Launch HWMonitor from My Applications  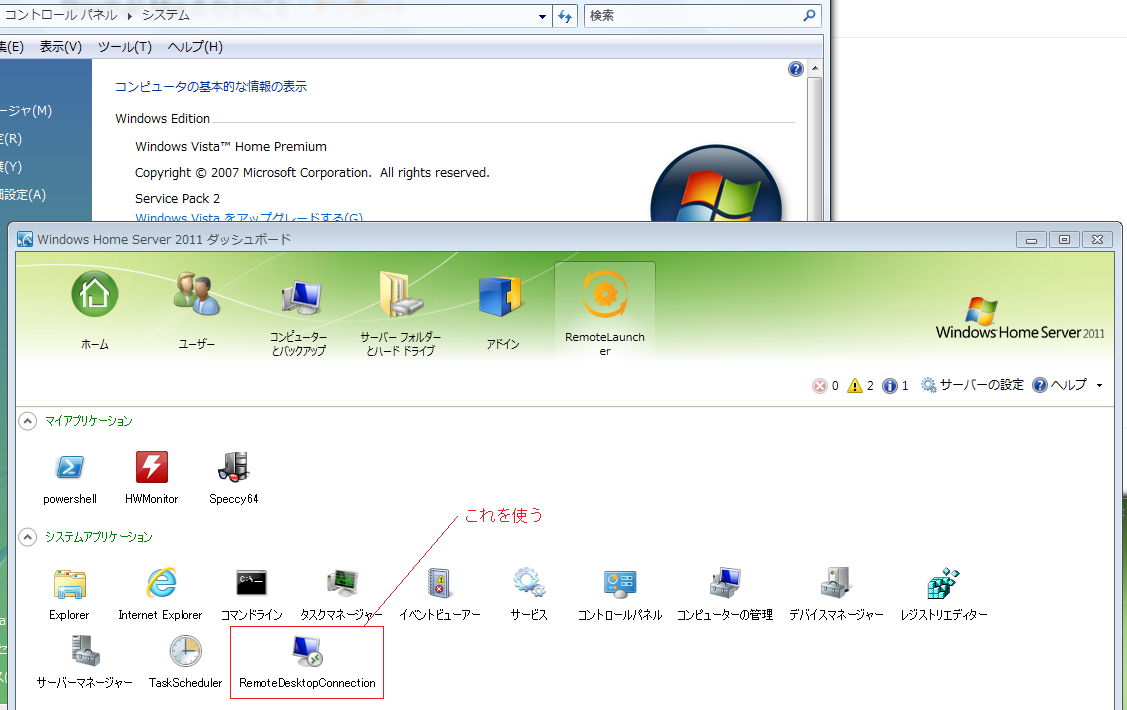(x=152, y=478)
